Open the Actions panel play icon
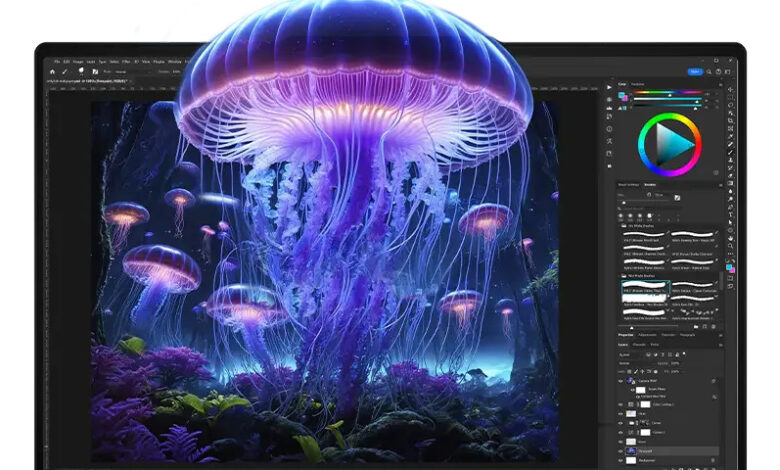 pyautogui.click(x=609, y=88)
